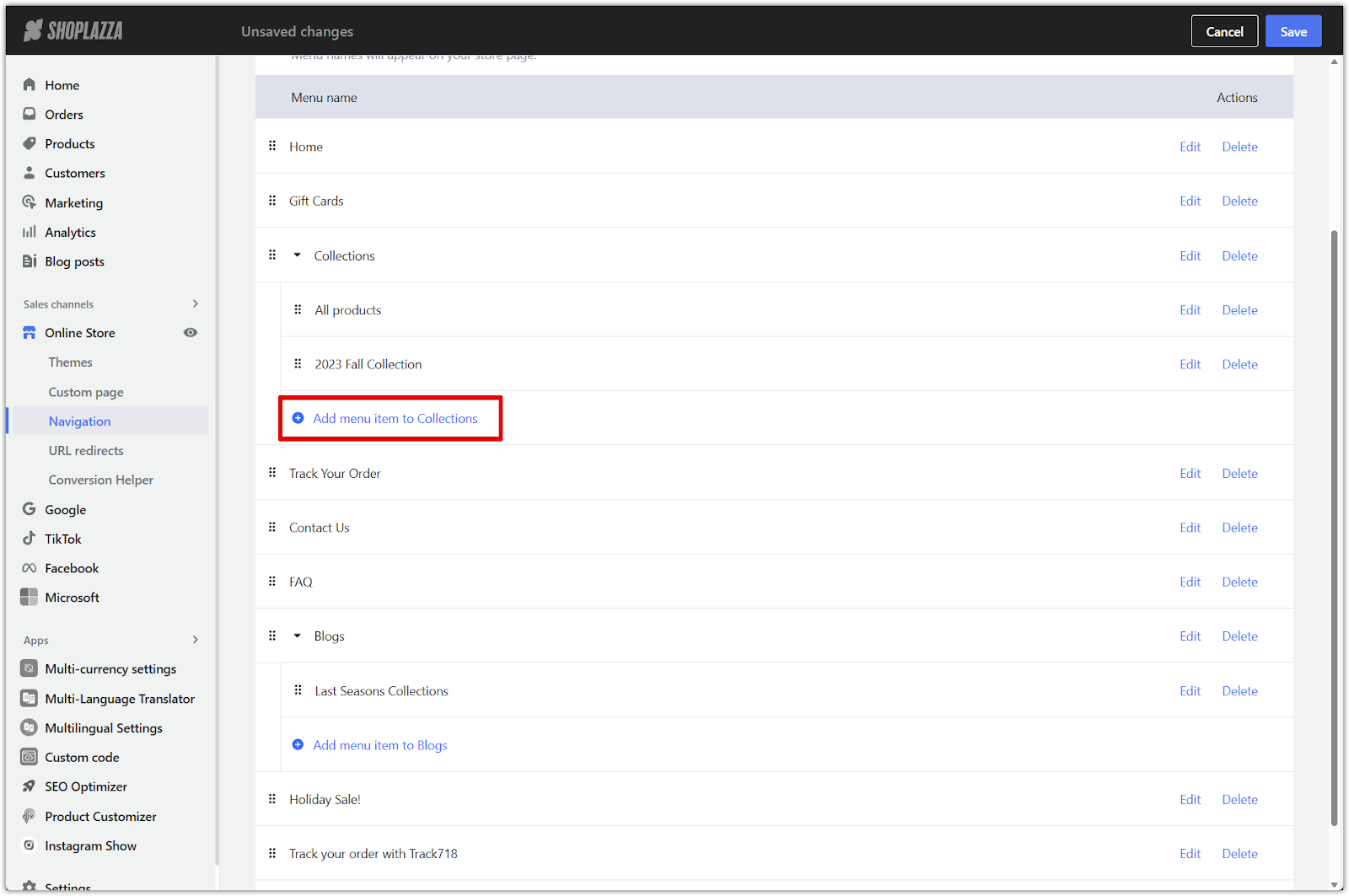
Task: Expand the Sales channels section arrow
Action: pyautogui.click(x=196, y=304)
